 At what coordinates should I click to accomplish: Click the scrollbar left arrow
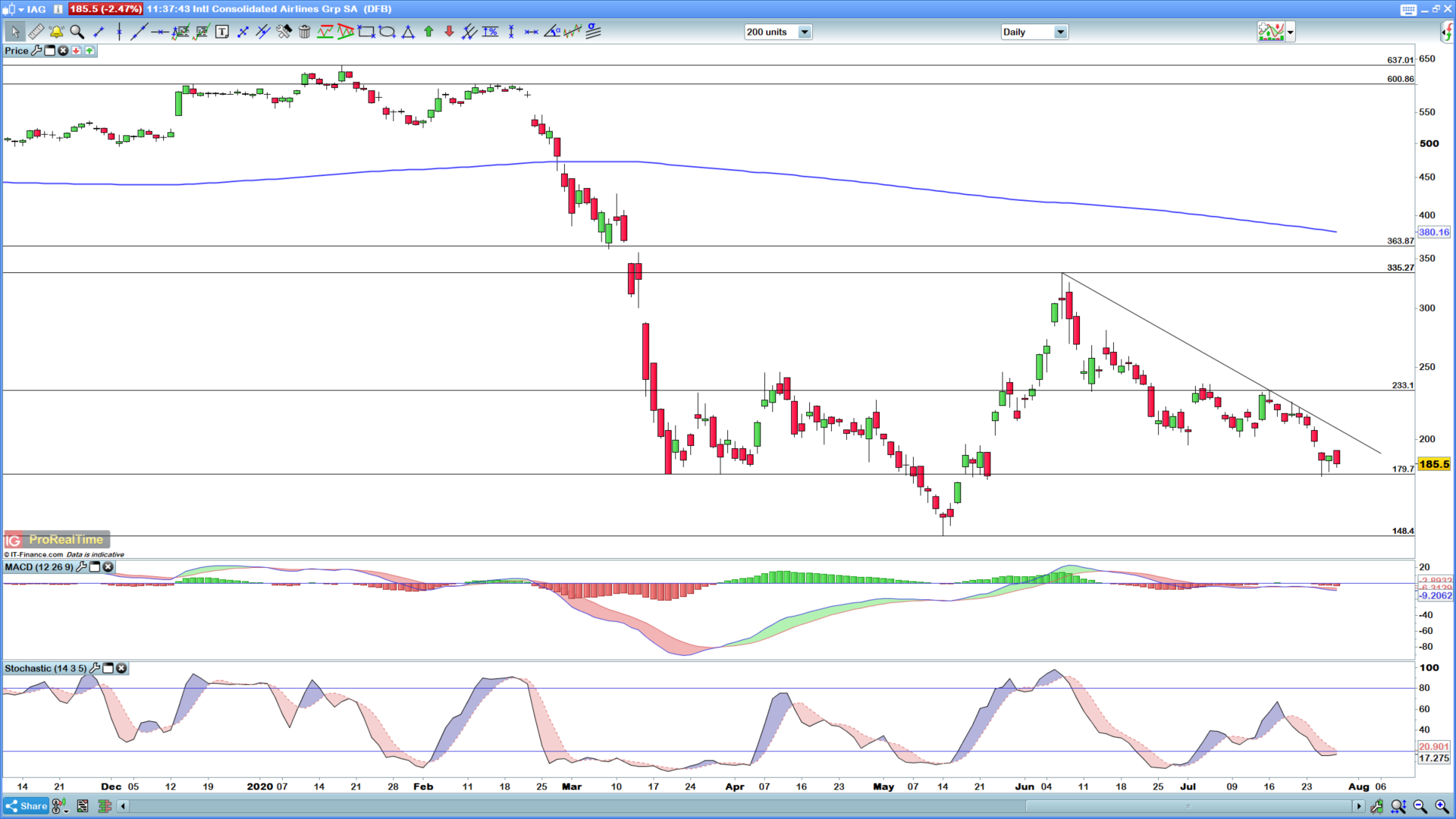tap(123, 806)
